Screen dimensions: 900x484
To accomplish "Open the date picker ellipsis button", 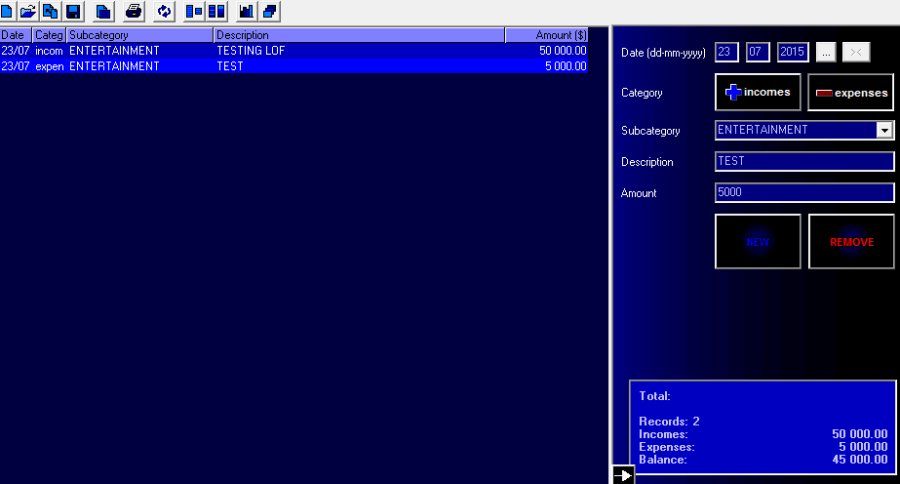I will pos(826,52).
